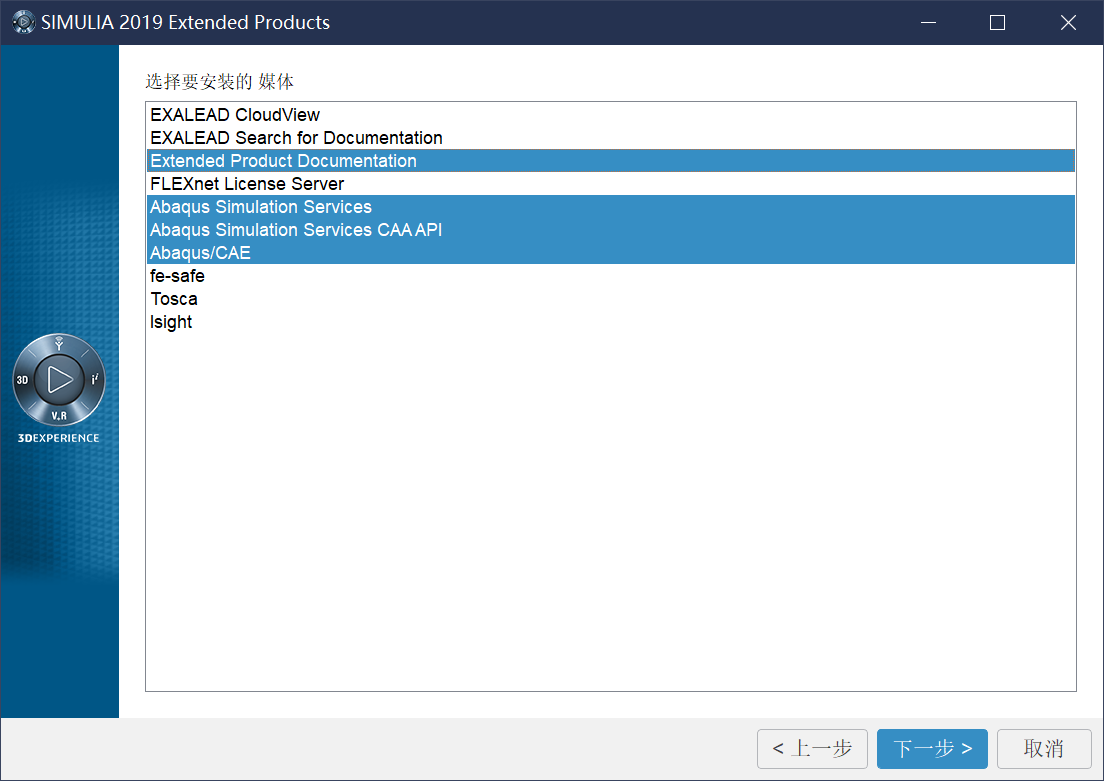This screenshot has width=1104, height=781.
Task: Select fe-safe in the list
Action: coord(177,276)
